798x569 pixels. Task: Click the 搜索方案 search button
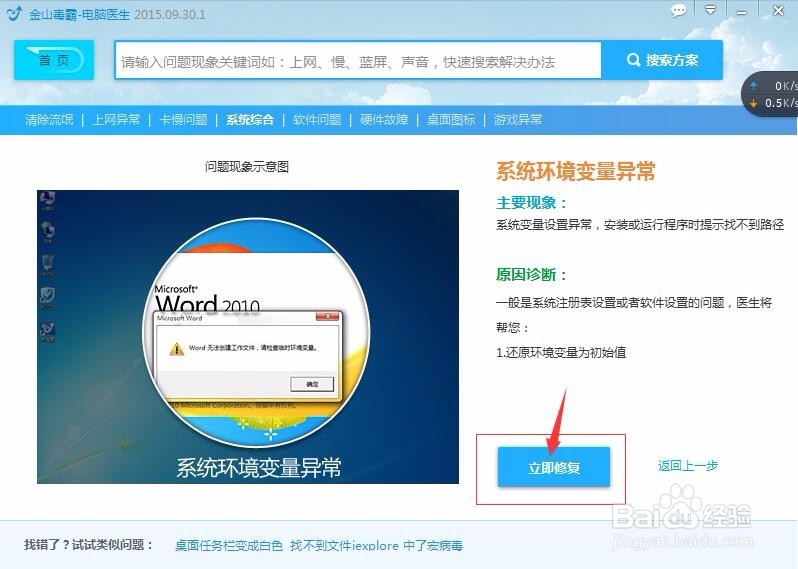click(662, 60)
